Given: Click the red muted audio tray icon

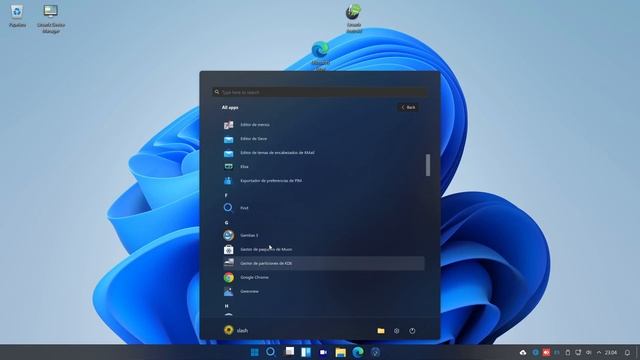Looking at the screenshot, I should click(546, 352).
